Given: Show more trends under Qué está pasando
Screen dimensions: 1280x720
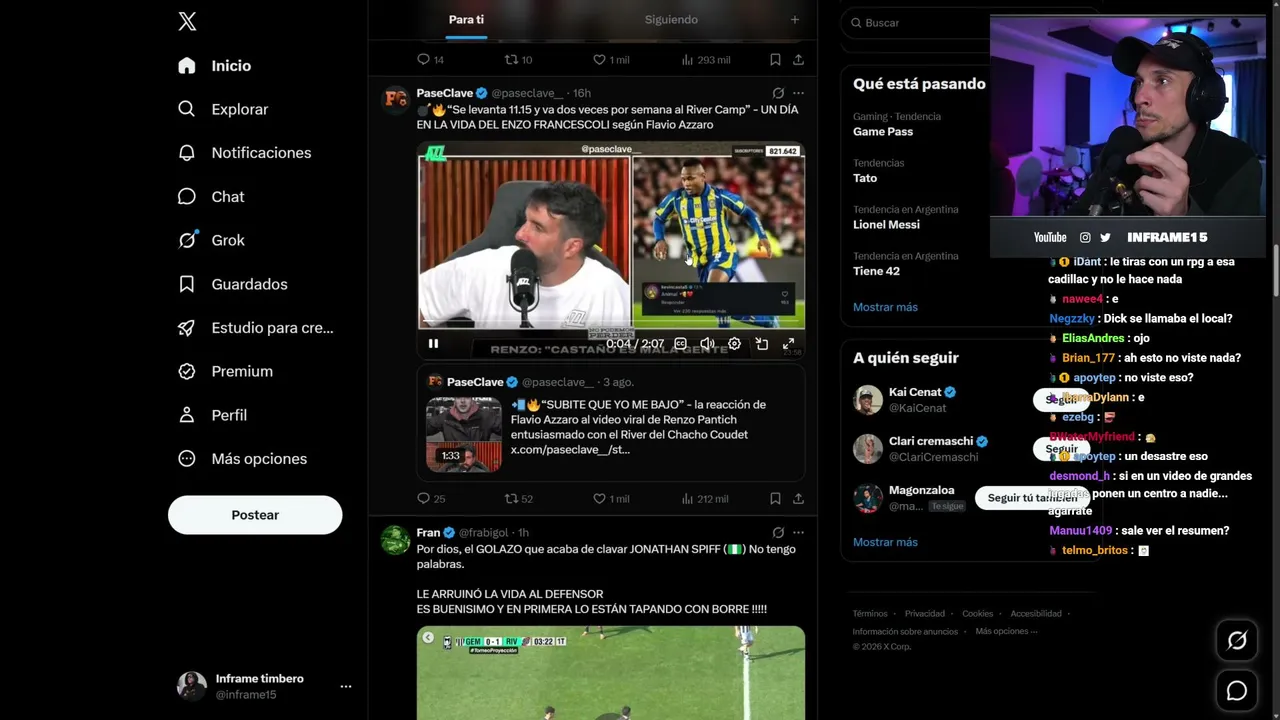Looking at the screenshot, I should tap(885, 307).
